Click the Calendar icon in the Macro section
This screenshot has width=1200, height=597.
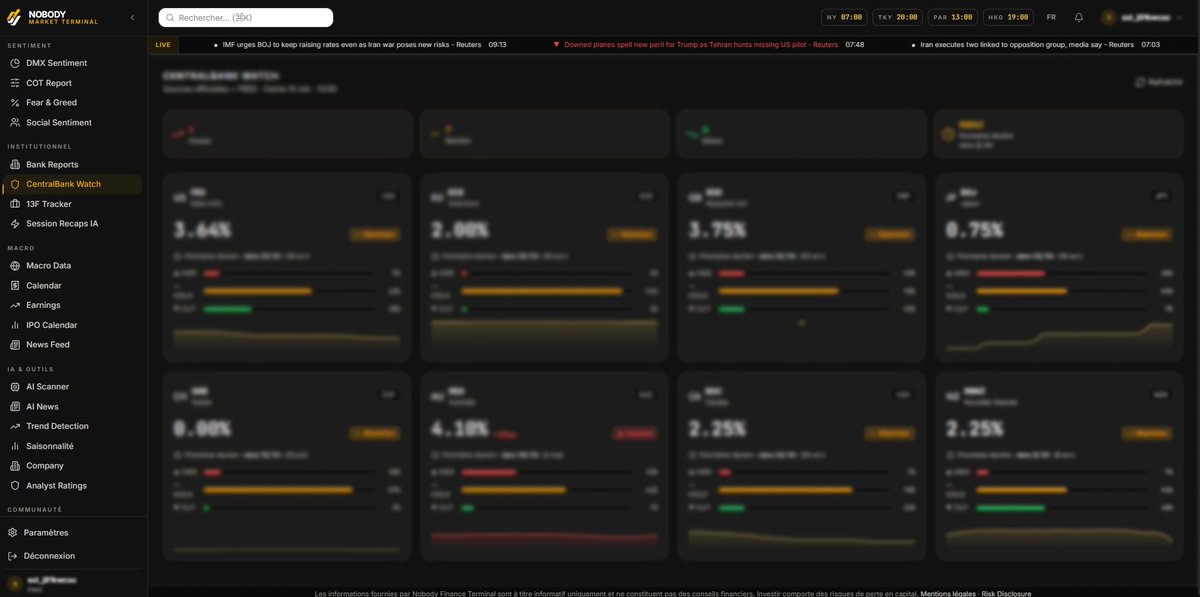(15, 285)
